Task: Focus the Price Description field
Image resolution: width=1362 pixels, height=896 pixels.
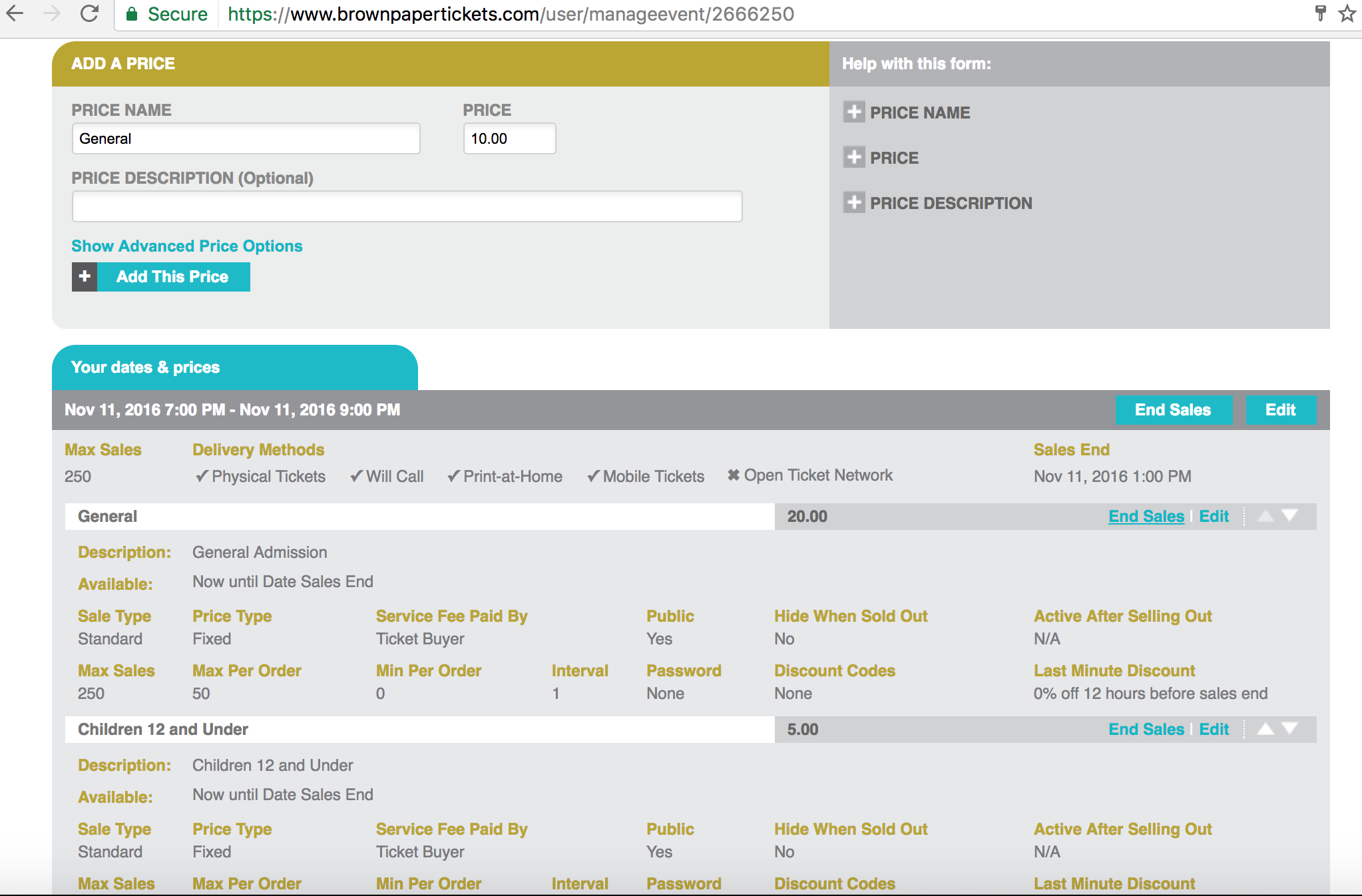Action: tap(407, 206)
